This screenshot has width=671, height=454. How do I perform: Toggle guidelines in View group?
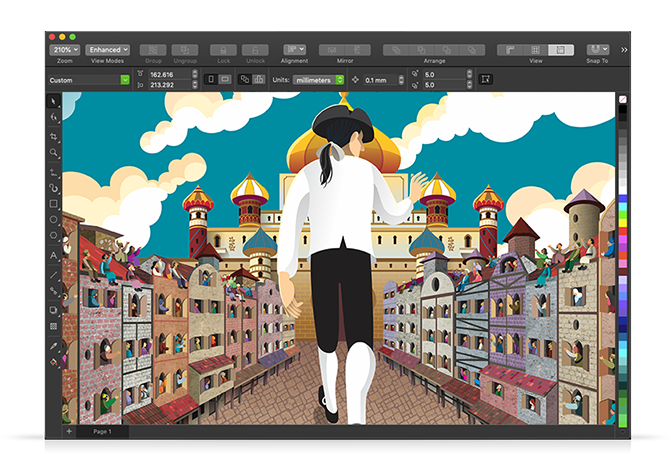pyautogui.click(x=561, y=50)
